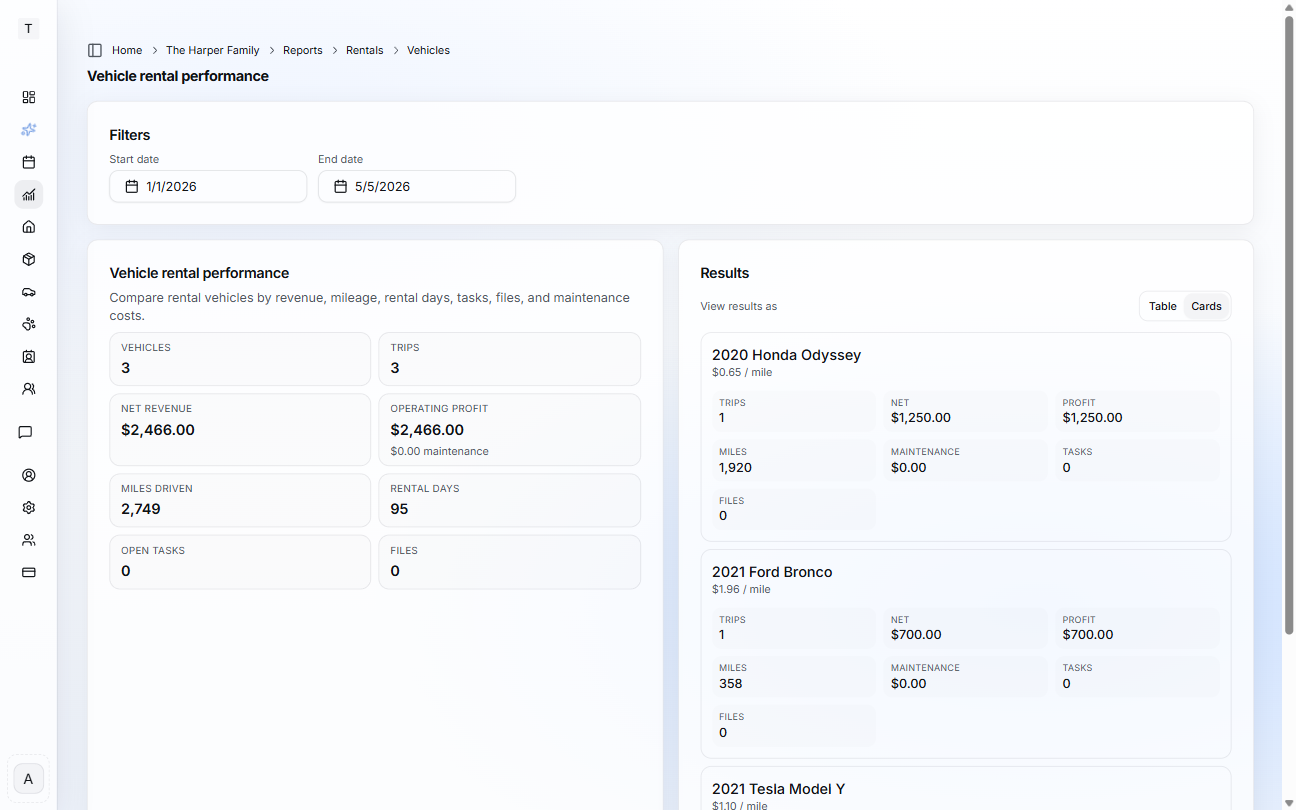
Task: Click the $1.96 / mile rate text
Action: click(741, 589)
